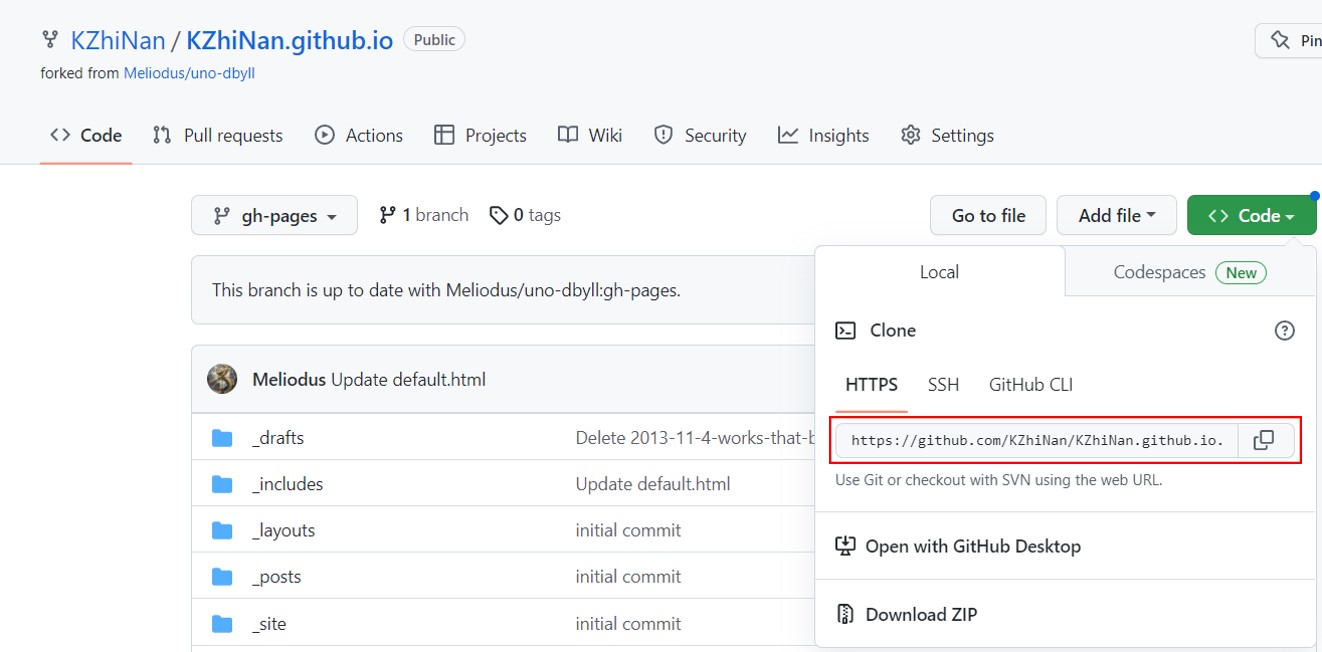This screenshot has height=652, width=1322.
Task: Open the _layouts folder name
Action: 284,531
